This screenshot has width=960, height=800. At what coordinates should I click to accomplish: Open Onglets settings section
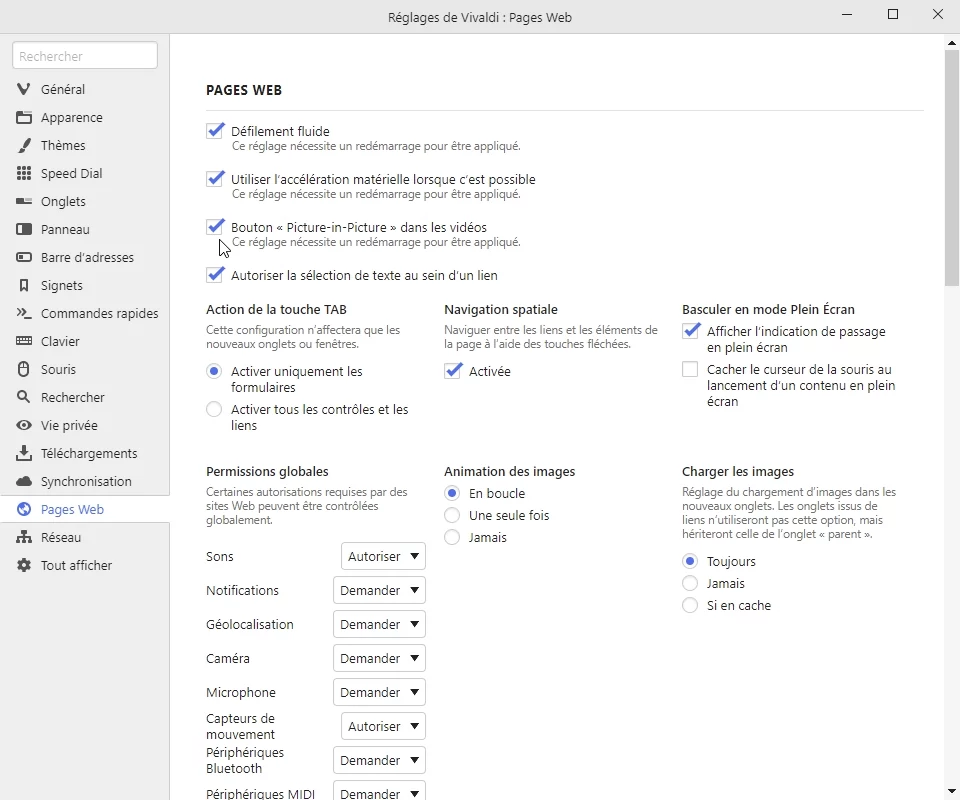click(x=85, y=201)
